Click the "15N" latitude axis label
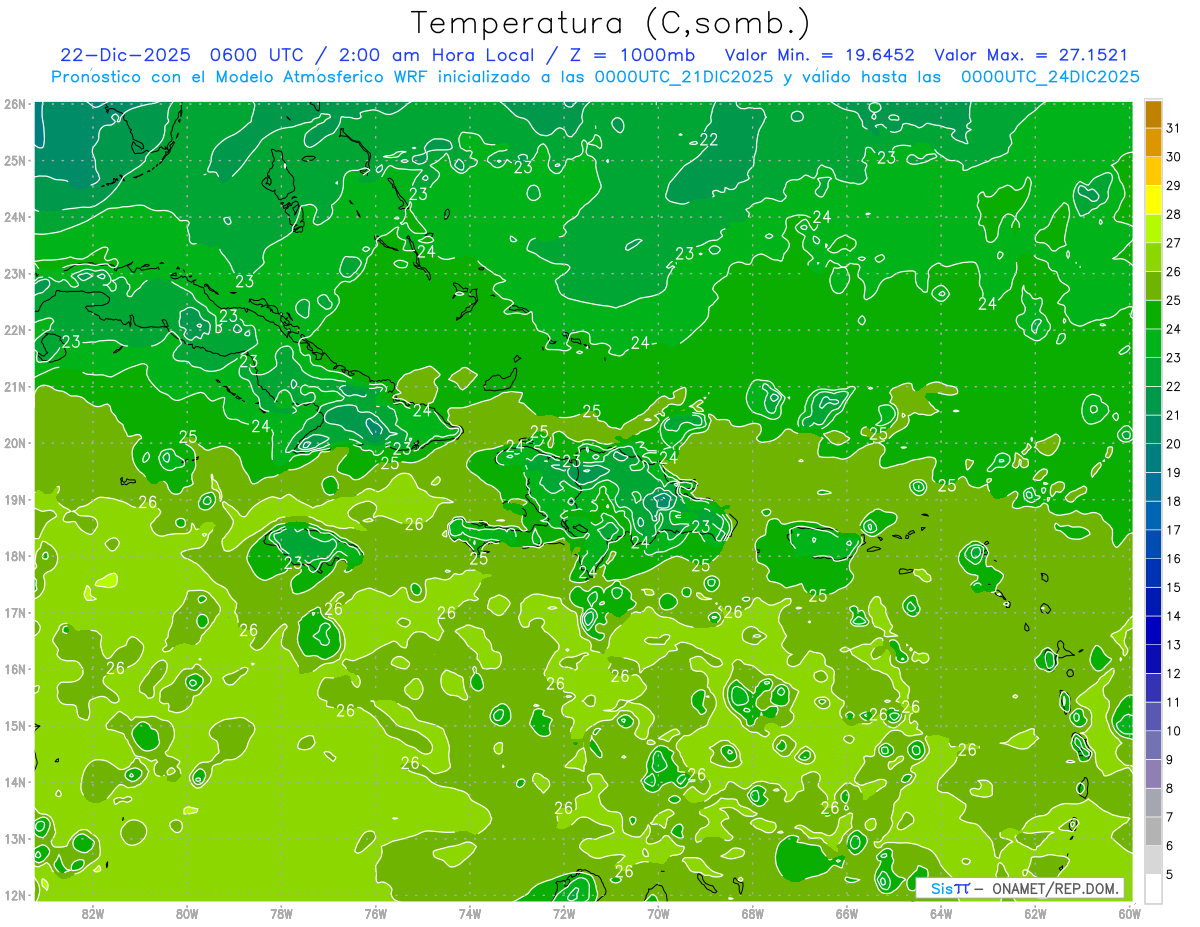The width and height of the screenshot is (1200, 927). [x=14, y=725]
